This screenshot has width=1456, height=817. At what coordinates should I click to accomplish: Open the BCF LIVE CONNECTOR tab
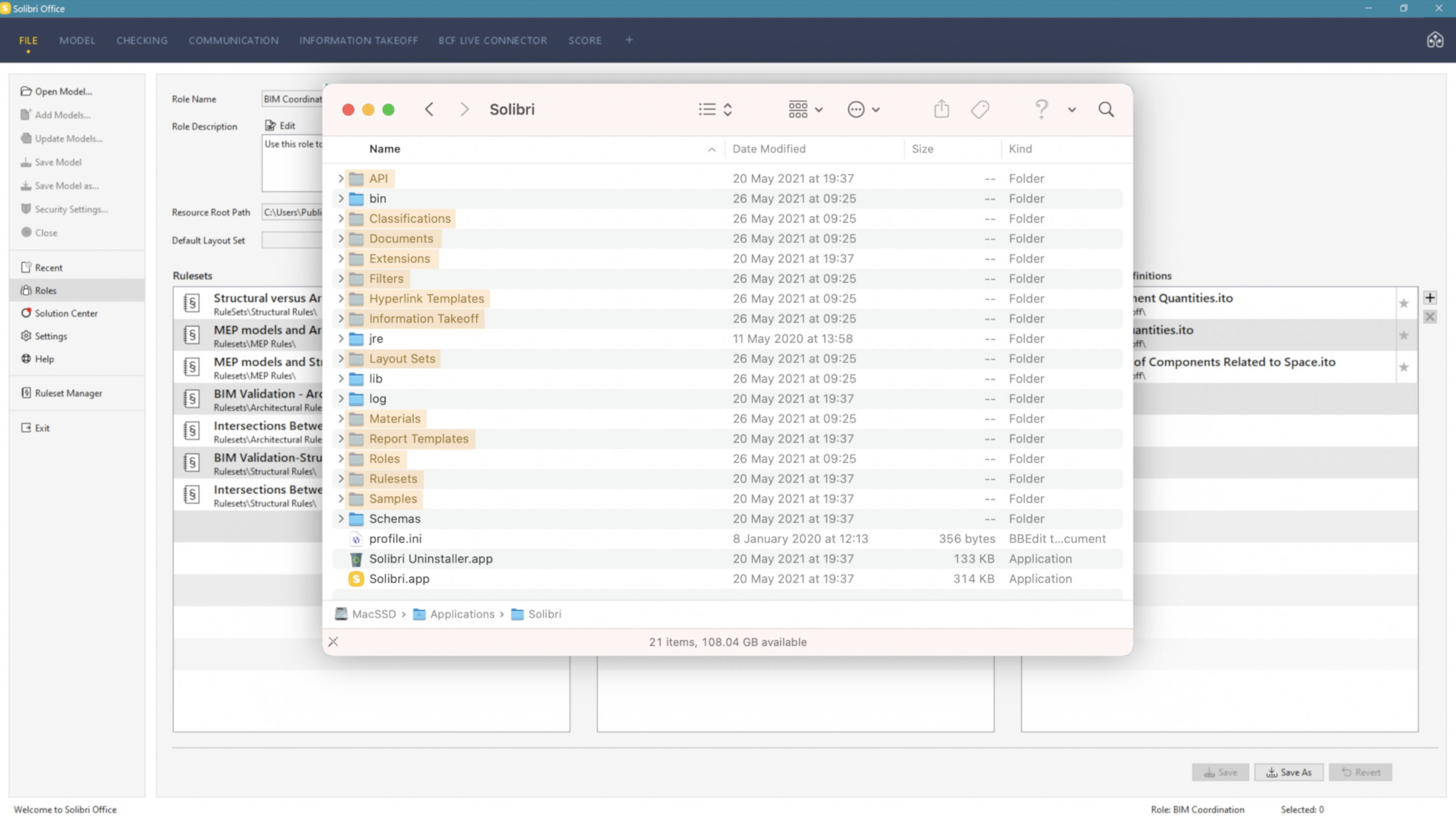(492, 40)
